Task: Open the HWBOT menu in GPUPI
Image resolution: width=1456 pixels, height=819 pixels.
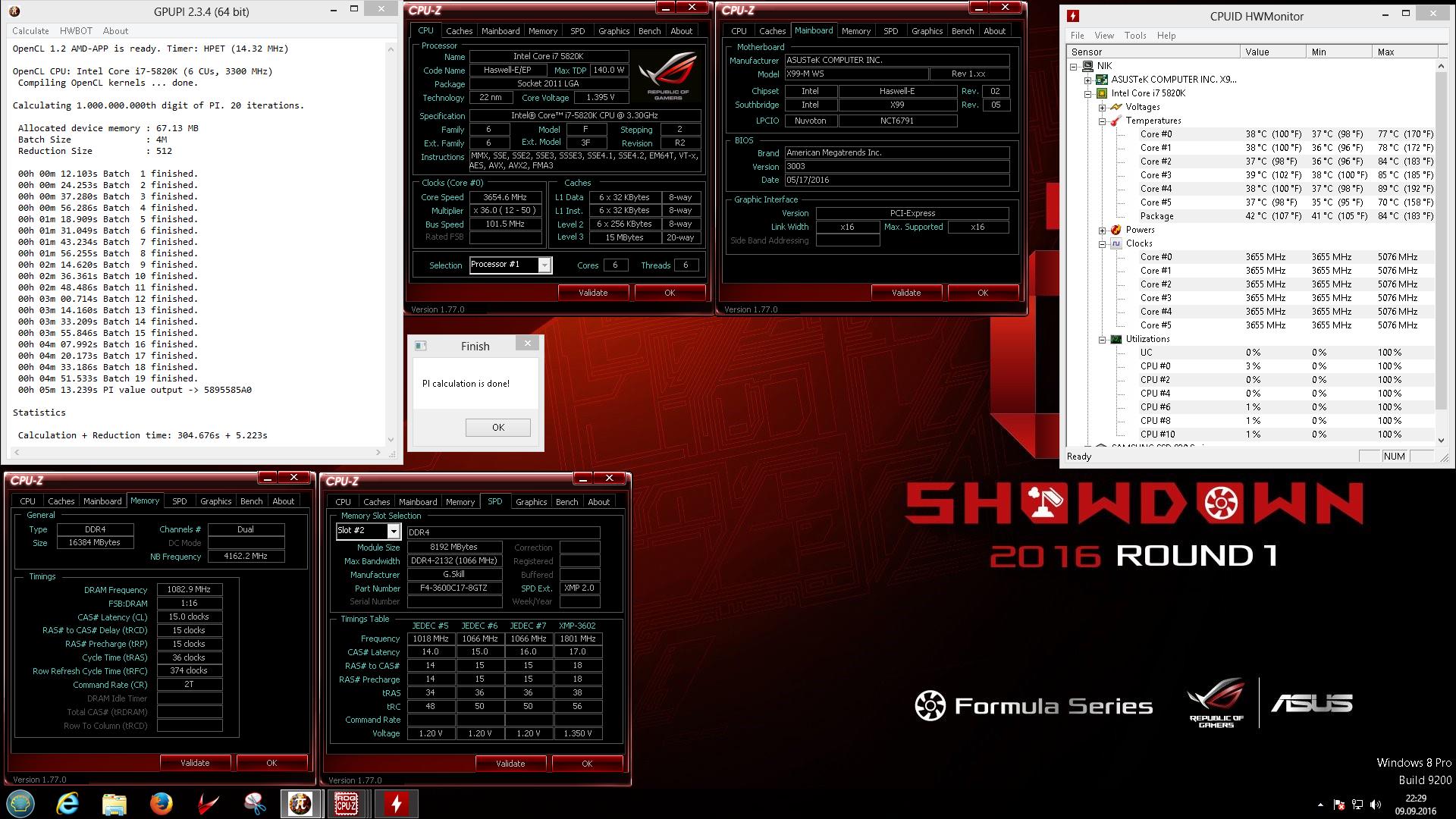Action: tap(76, 31)
